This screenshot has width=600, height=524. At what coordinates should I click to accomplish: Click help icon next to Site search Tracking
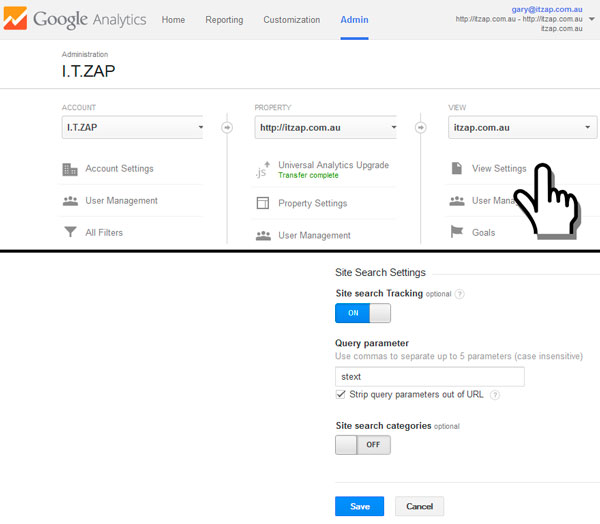460,294
